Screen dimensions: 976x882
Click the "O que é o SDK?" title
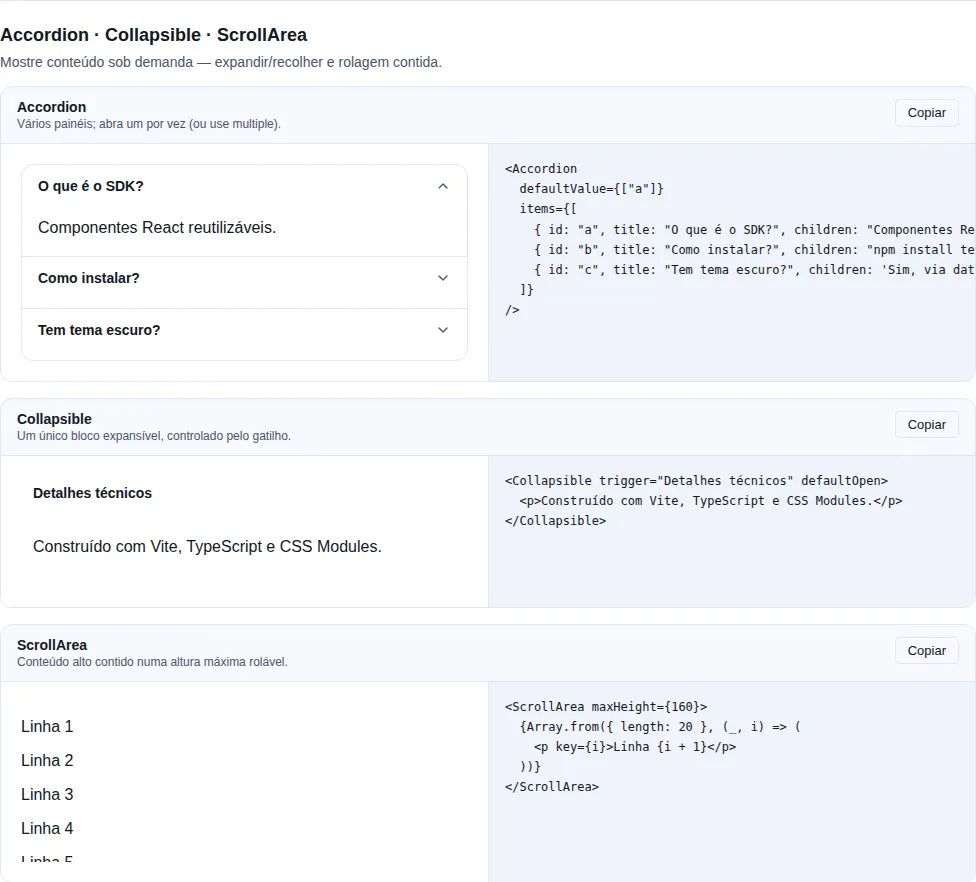pyautogui.click(x=91, y=186)
